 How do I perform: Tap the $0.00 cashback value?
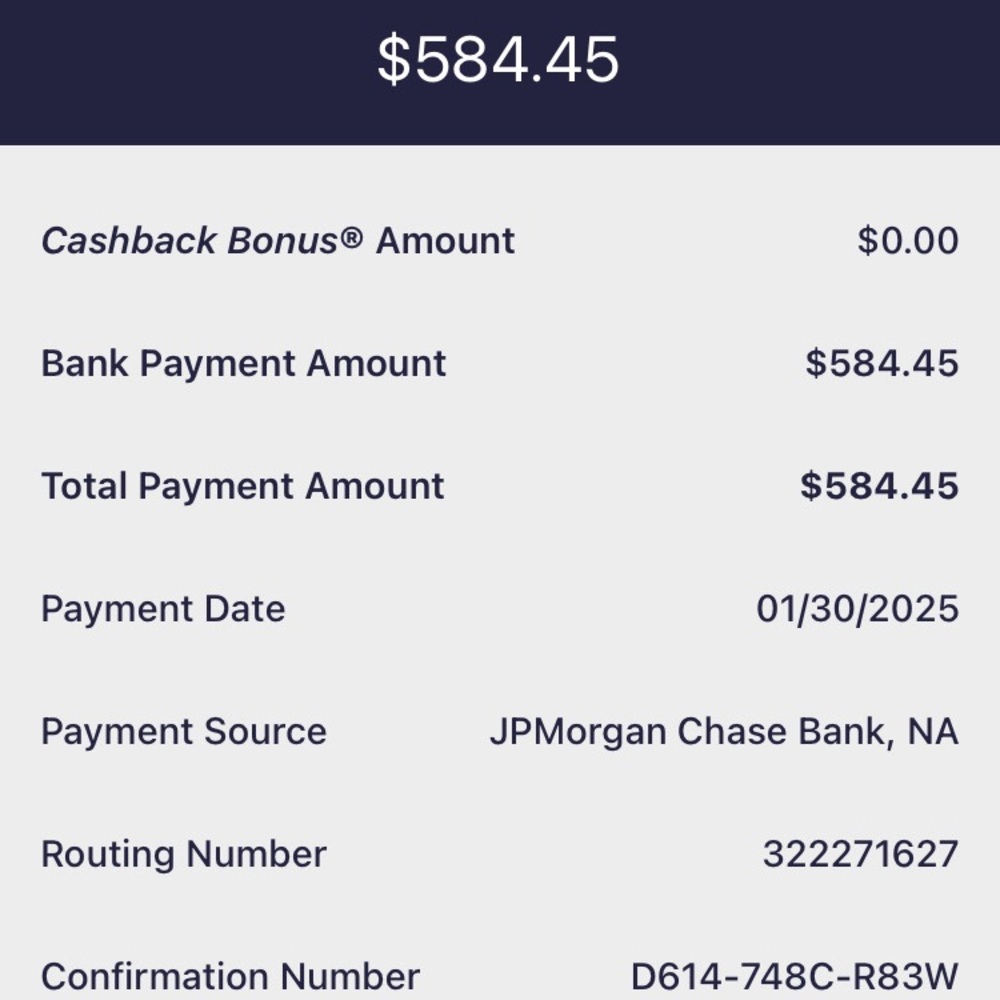pos(908,241)
